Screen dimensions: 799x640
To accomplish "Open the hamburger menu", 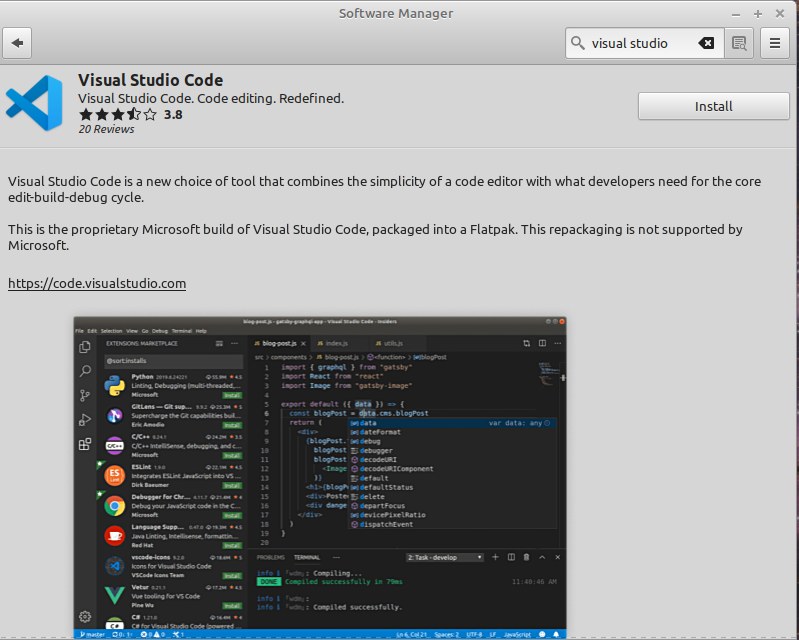I will point(775,43).
